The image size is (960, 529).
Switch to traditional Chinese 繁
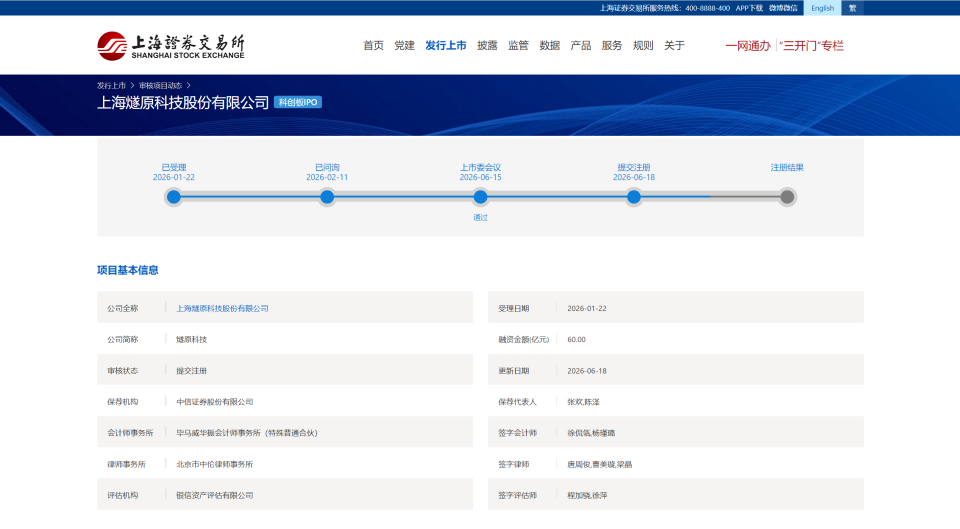tap(852, 8)
